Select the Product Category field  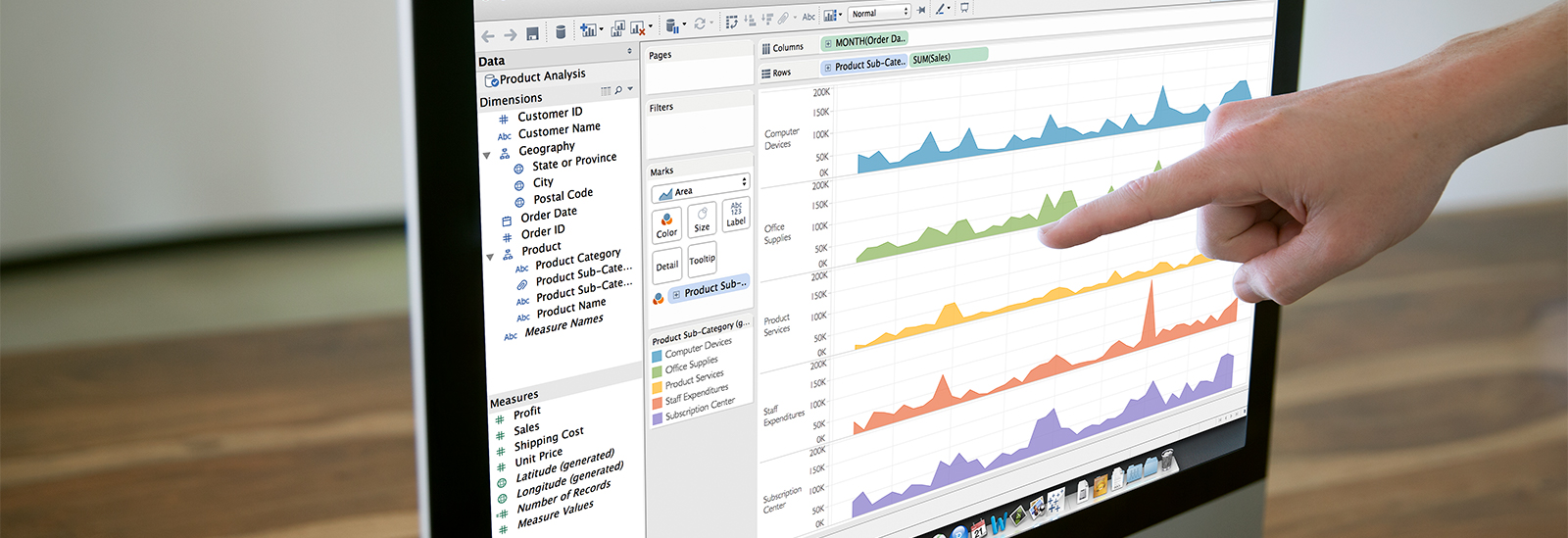577,259
